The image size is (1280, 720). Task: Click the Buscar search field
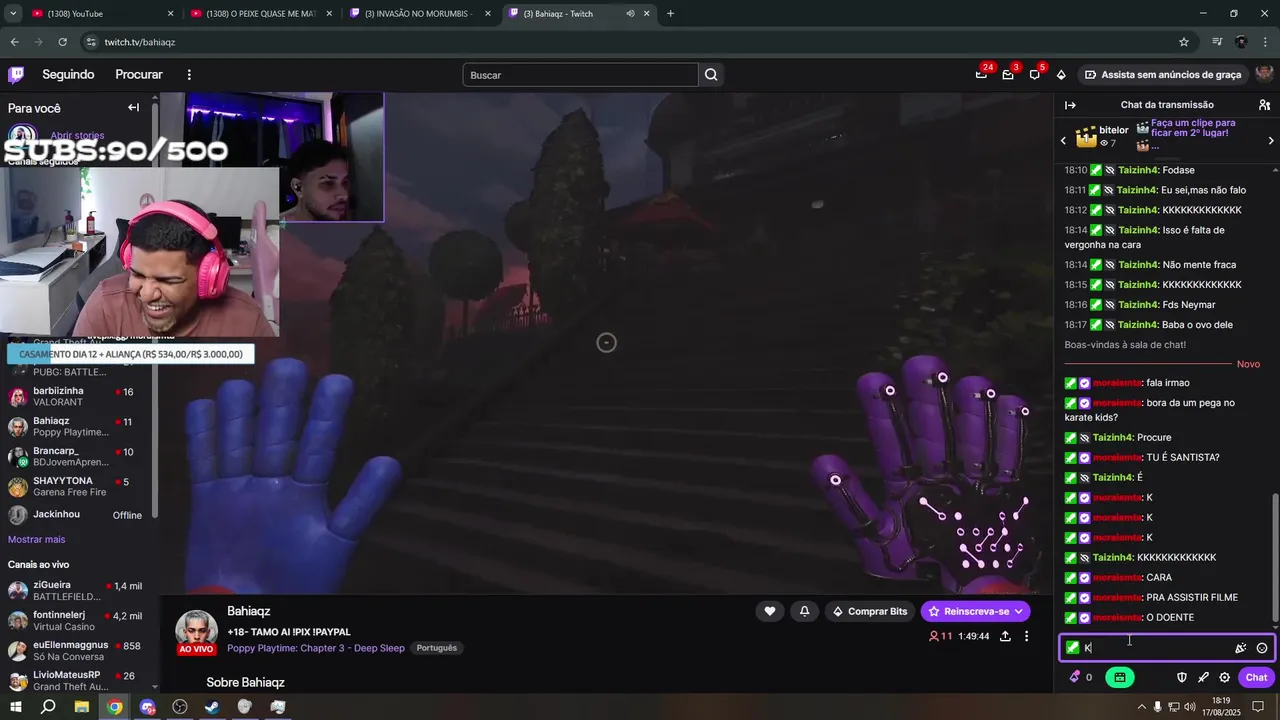tap(580, 75)
